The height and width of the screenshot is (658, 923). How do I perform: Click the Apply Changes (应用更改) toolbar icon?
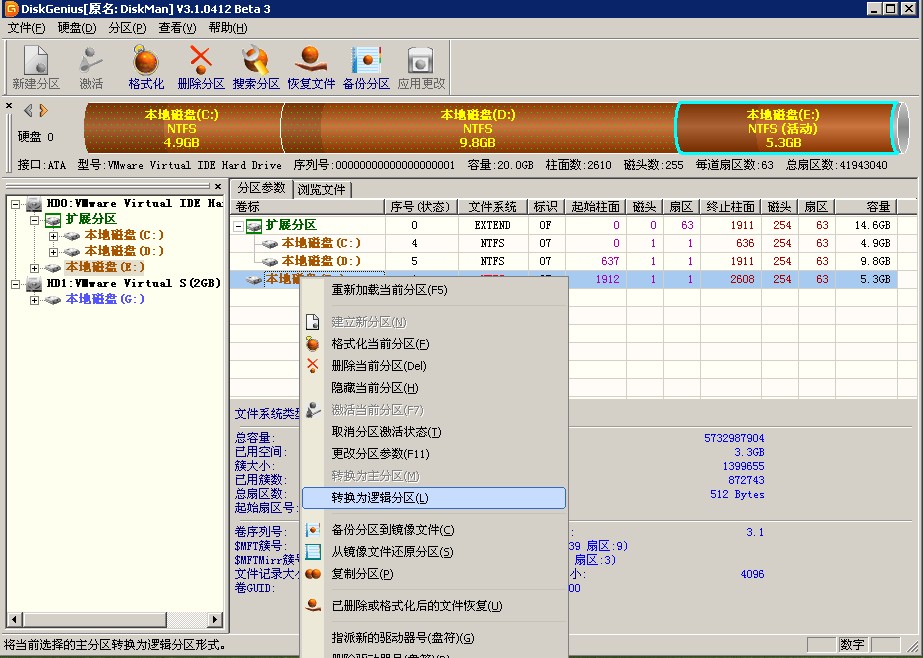[421, 68]
